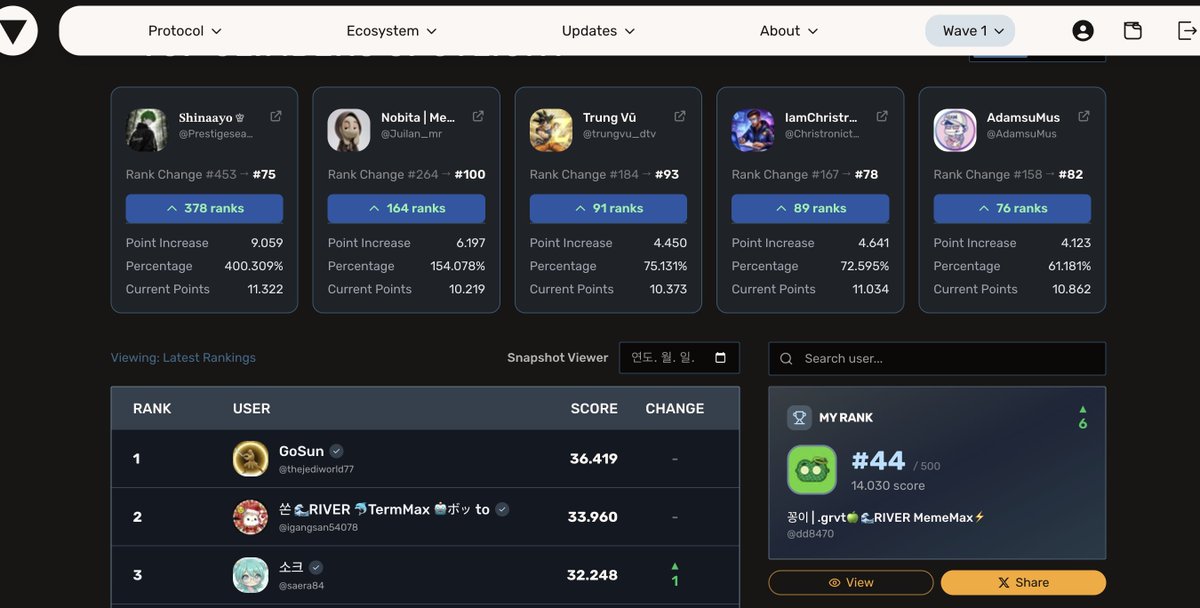This screenshot has width=1200, height=608.
Task: Click the 89 ranks button
Action: point(810,208)
